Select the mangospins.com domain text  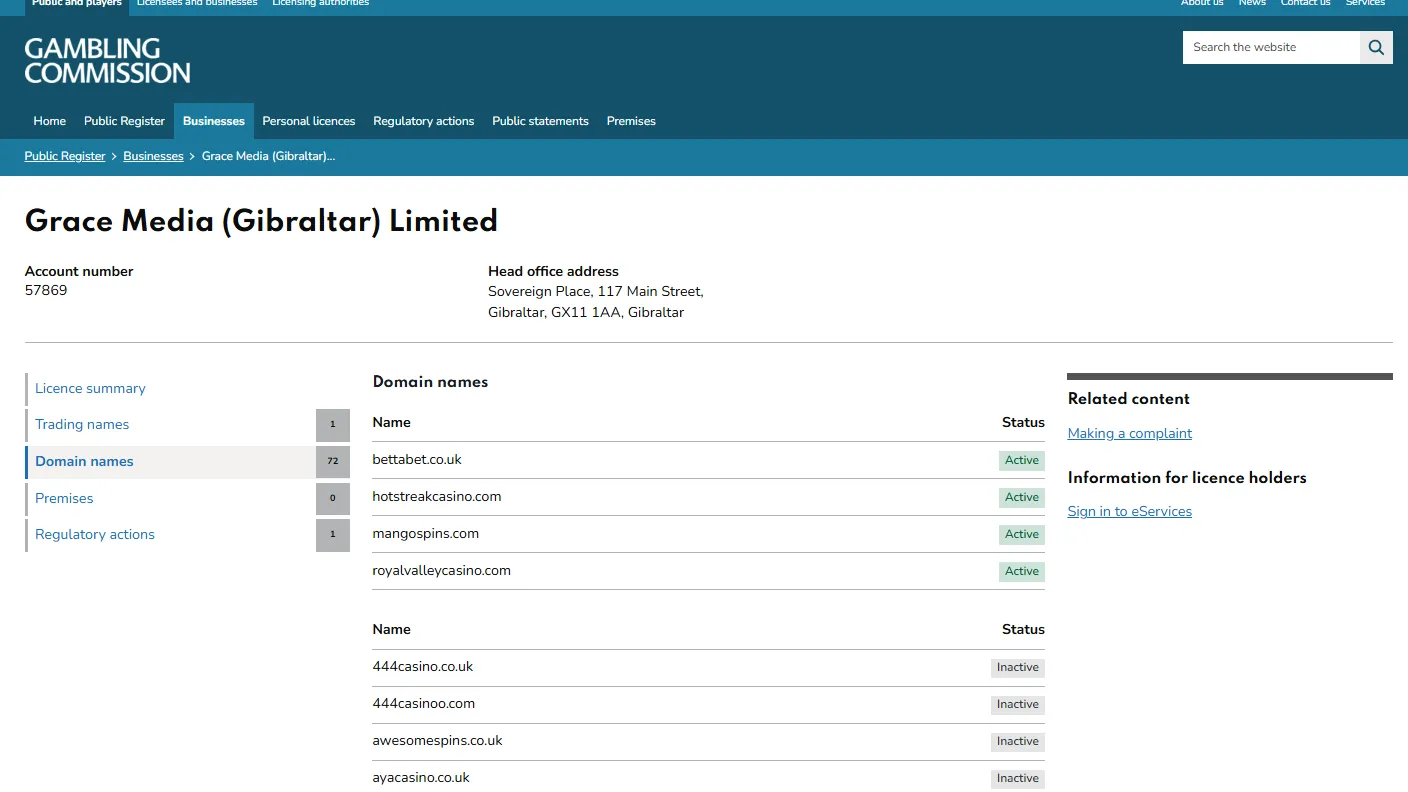[426, 534]
